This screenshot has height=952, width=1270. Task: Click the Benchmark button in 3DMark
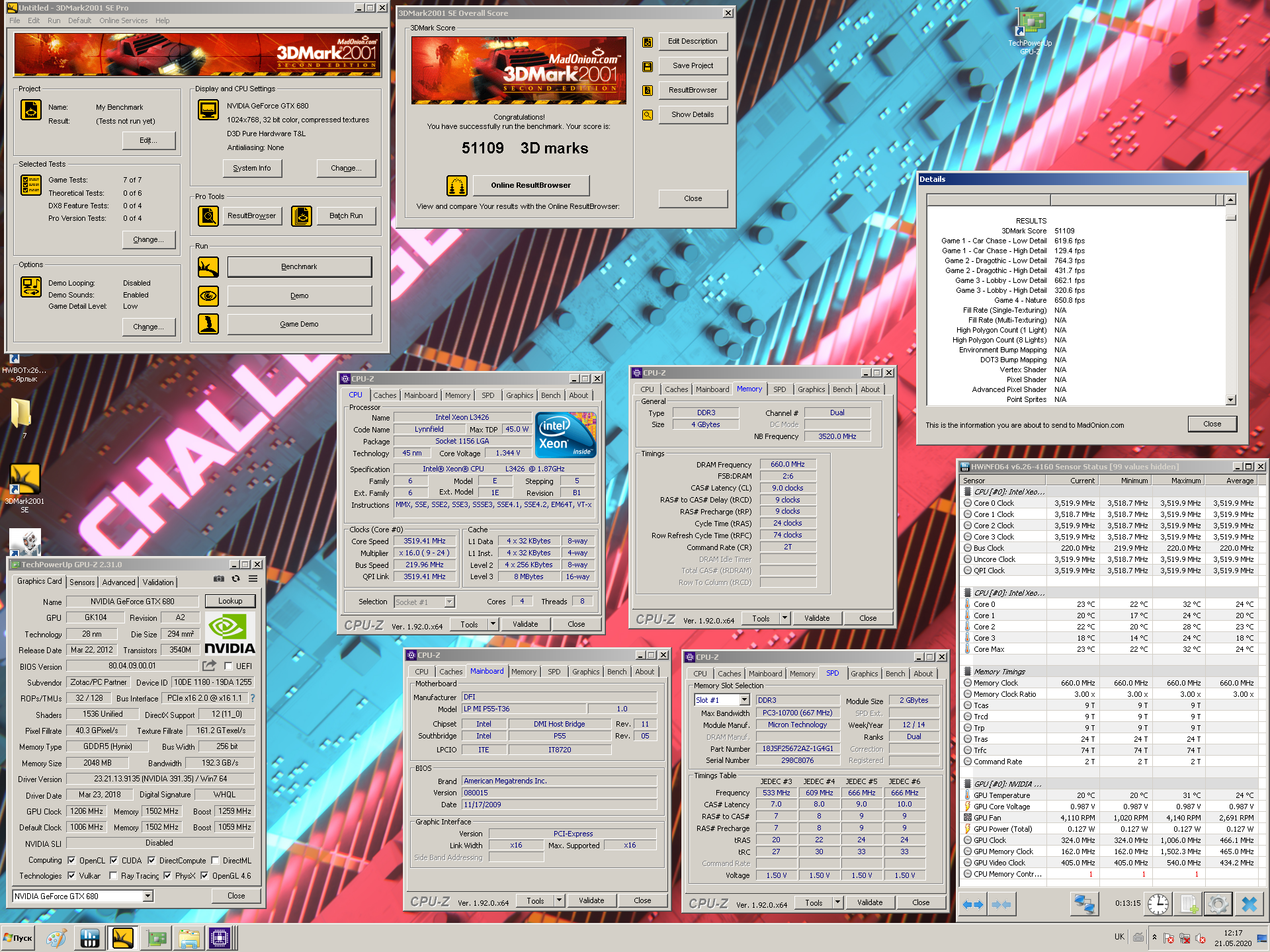(x=300, y=267)
